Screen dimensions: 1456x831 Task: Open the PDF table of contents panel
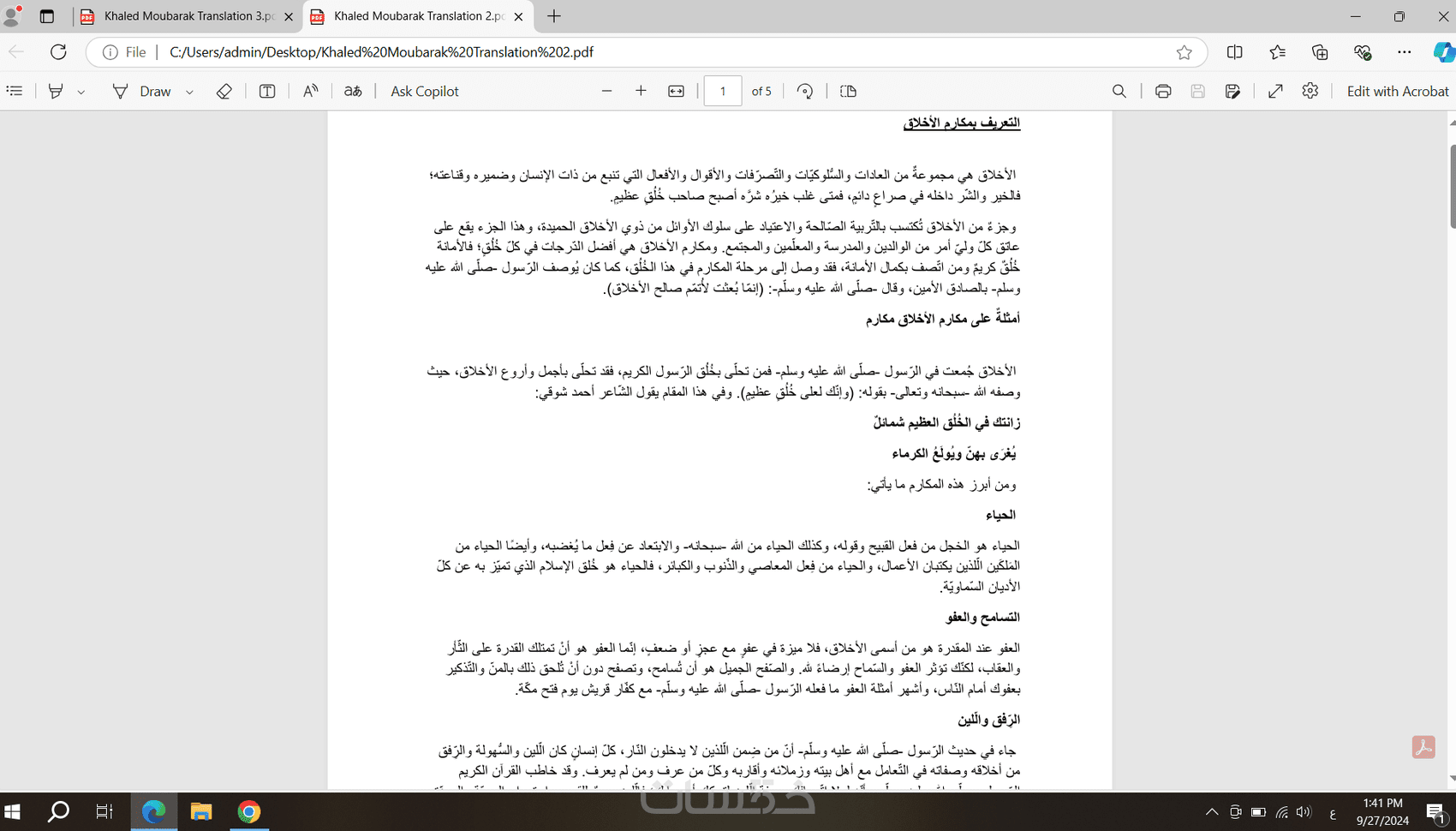(15, 91)
